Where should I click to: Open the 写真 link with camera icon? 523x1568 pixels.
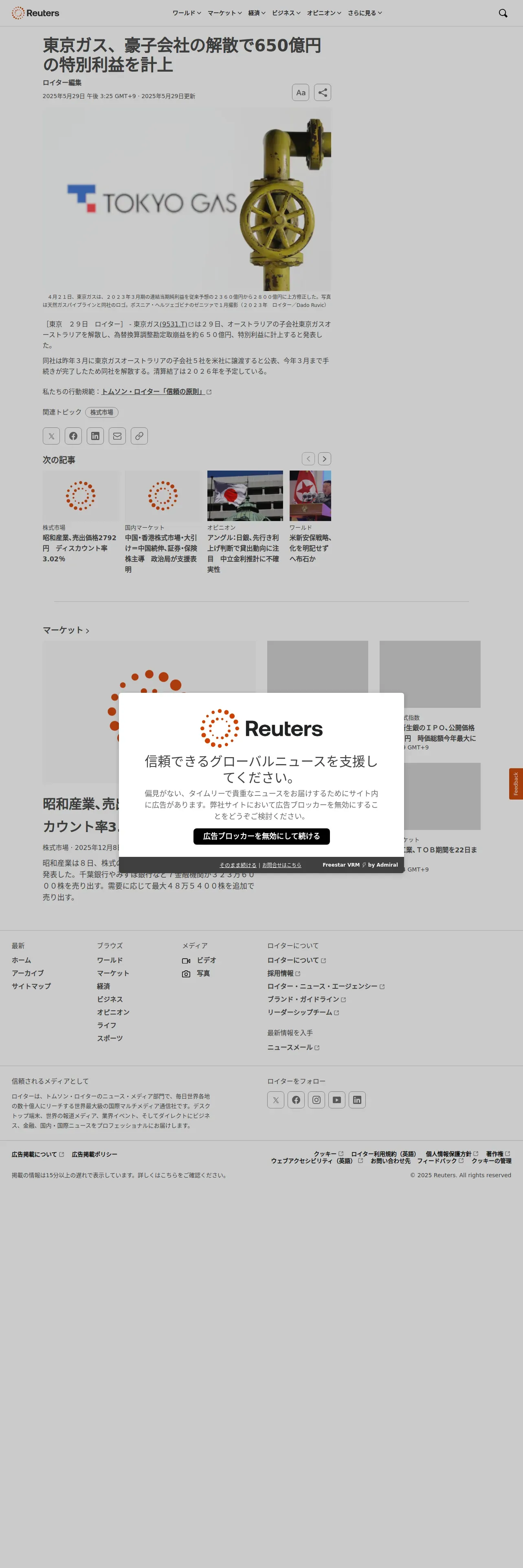(x=196, y=974)
